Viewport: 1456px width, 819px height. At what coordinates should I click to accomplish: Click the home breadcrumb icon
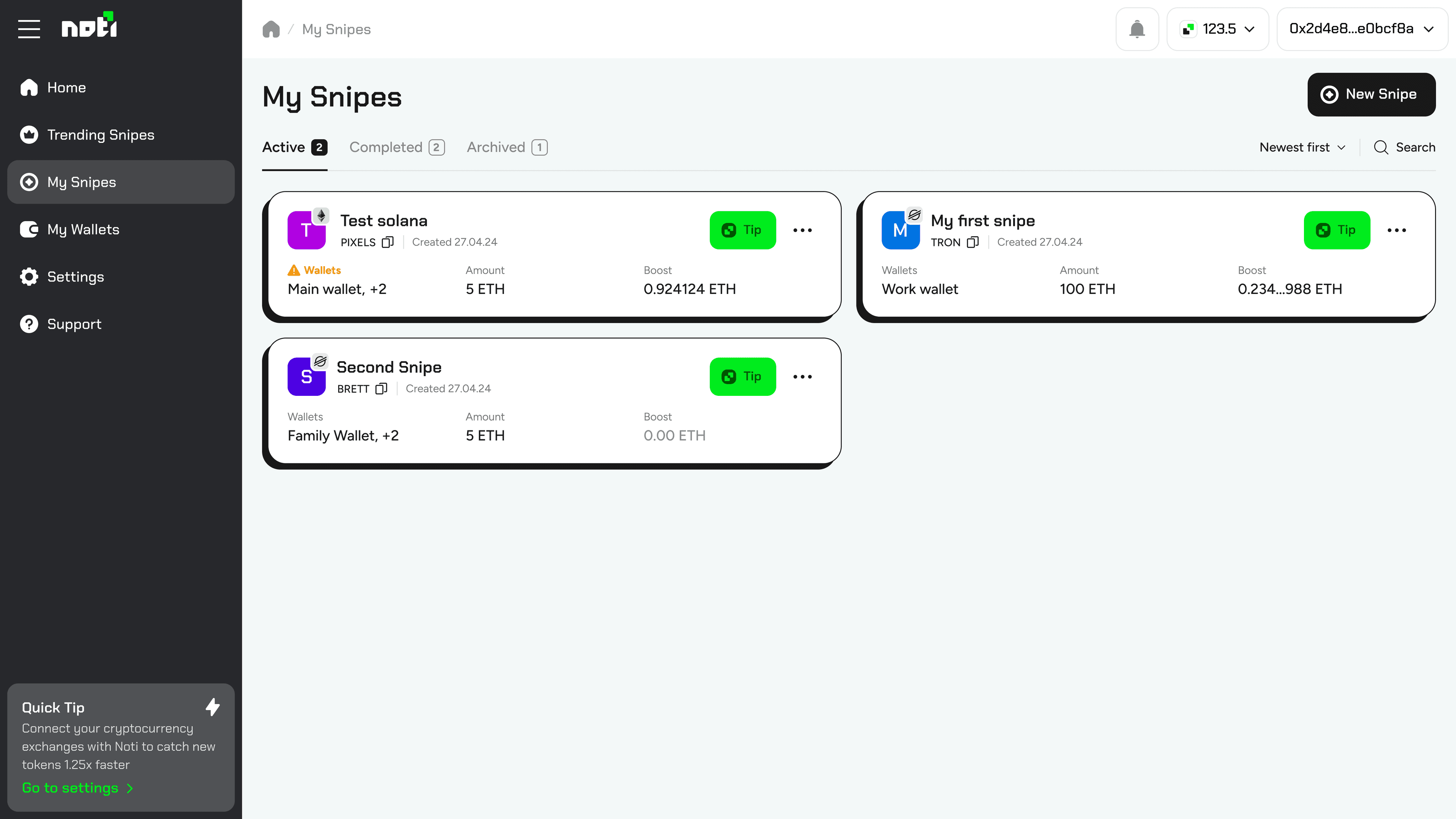click(271, 29)
